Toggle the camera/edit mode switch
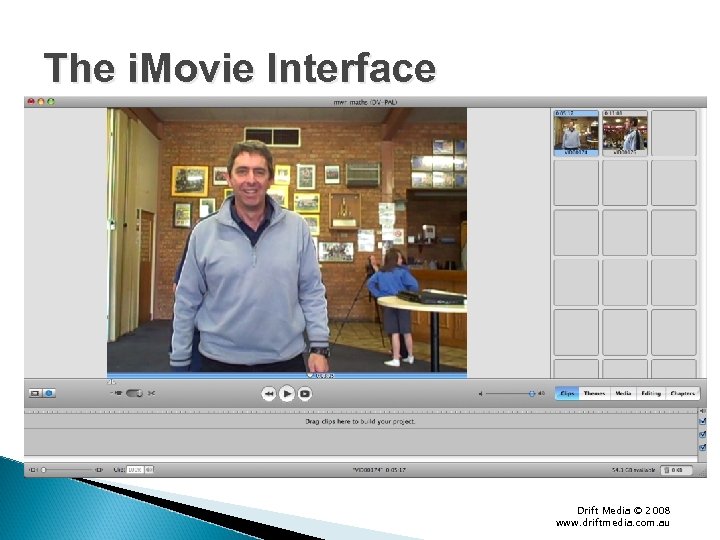 point(134,394)
